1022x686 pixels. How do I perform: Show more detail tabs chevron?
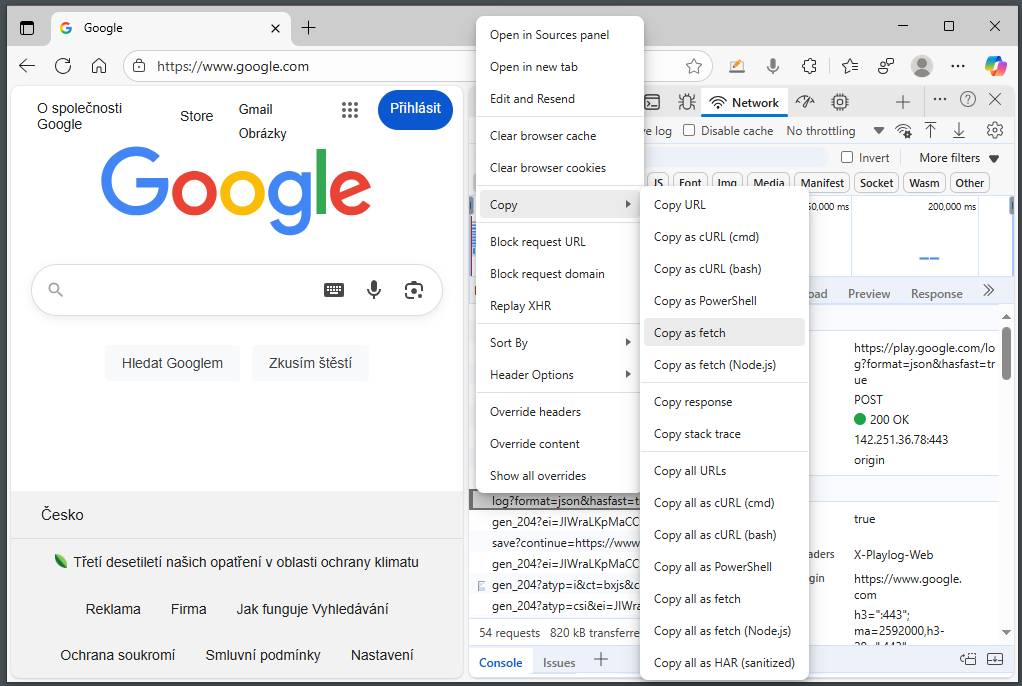tap(989, 290)
